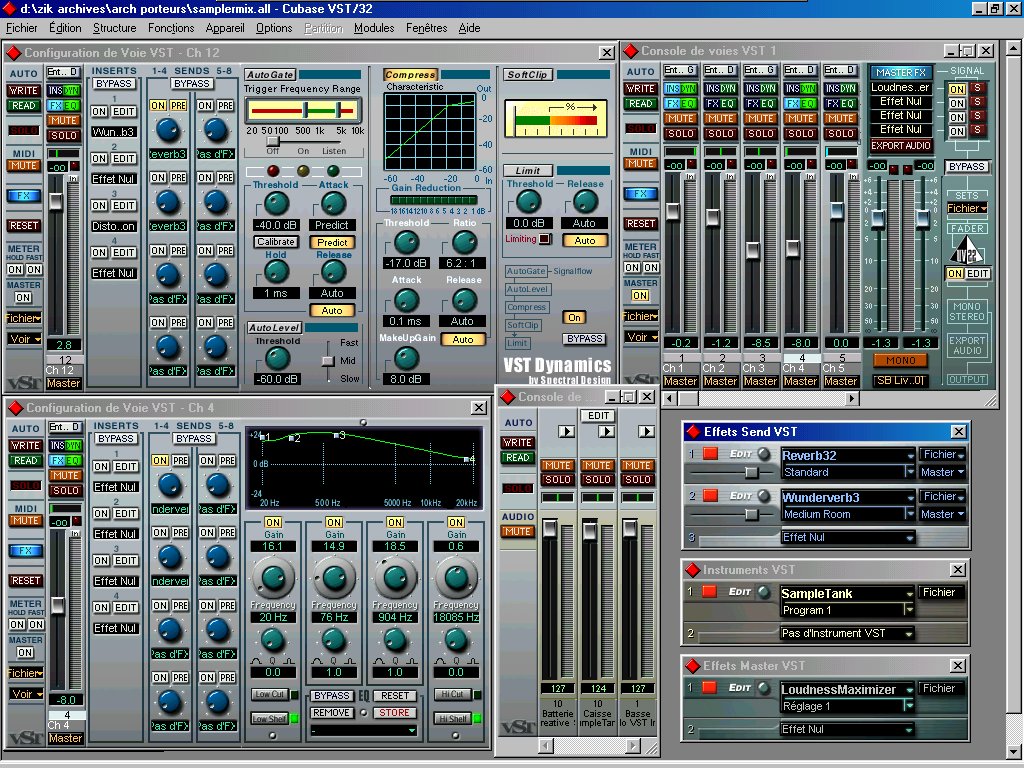
Task: Click the UV22 dither logo in master section
Action: 967,251
